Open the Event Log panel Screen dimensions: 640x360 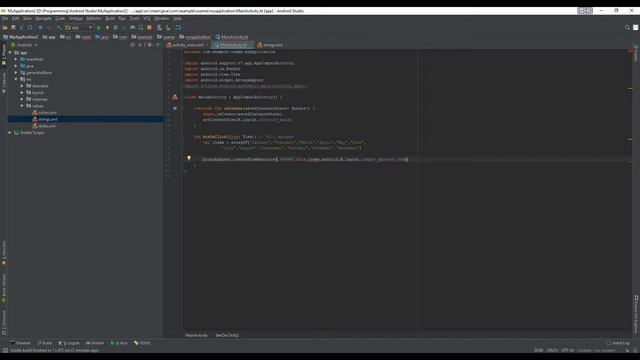click(x=618, y=343)
